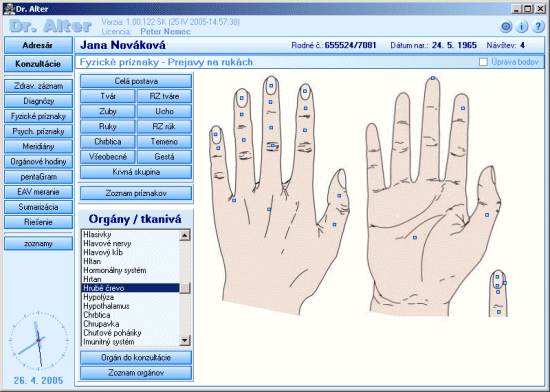The height and width of the screenshot is (392, 550).
Task: Click the organ list scroll down arrow
Action: tap(185, 340)
